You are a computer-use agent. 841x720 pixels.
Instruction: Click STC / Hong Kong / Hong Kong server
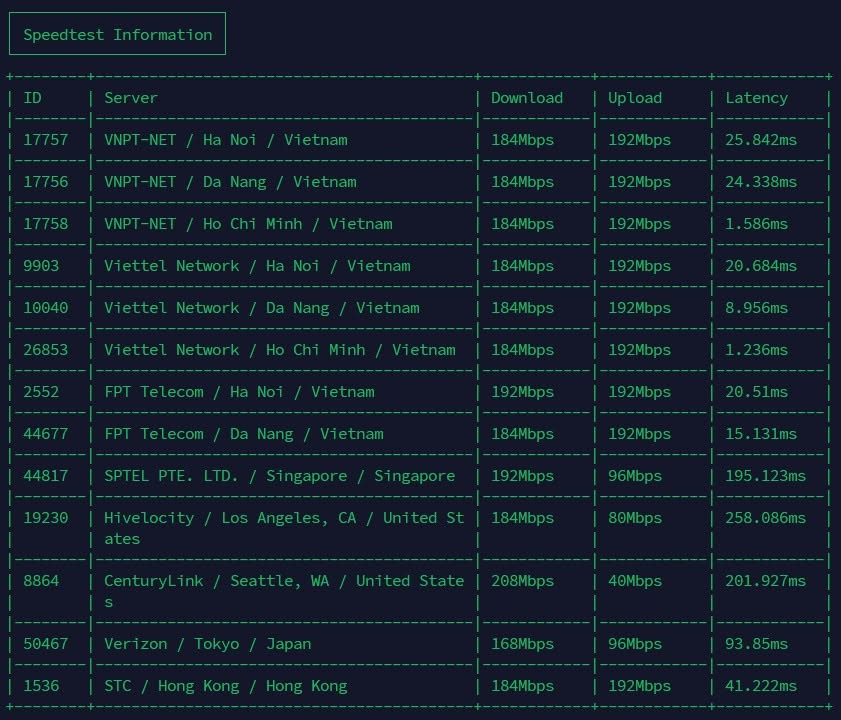point(226,686)
